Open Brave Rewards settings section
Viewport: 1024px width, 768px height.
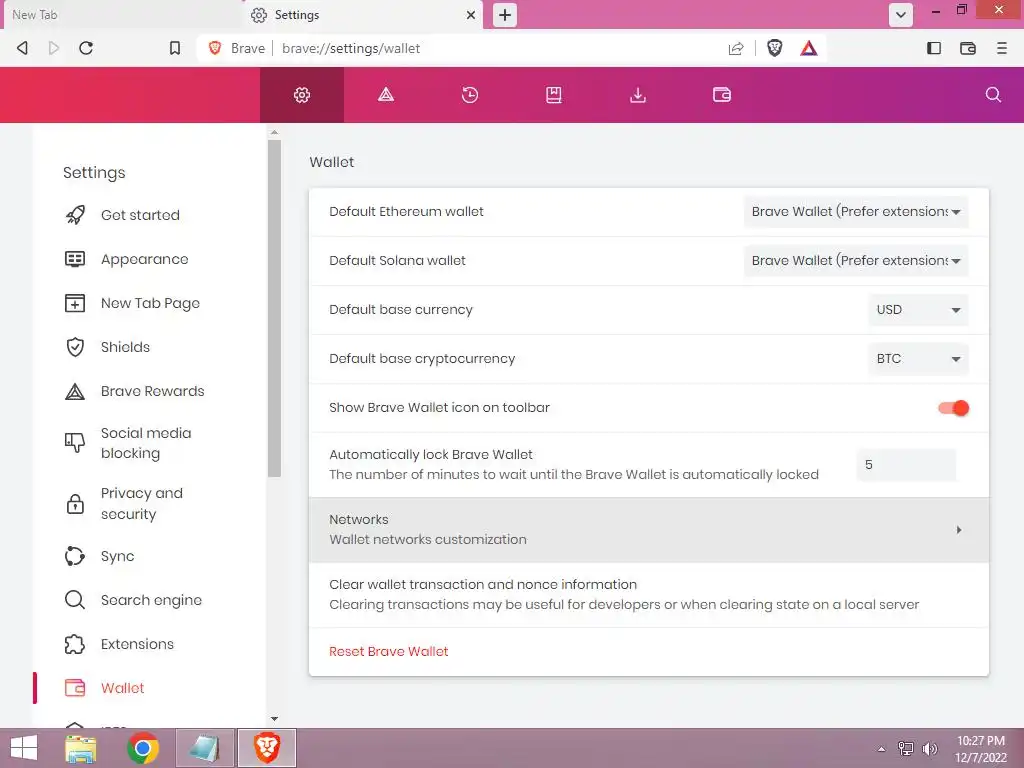coord(135,391)
